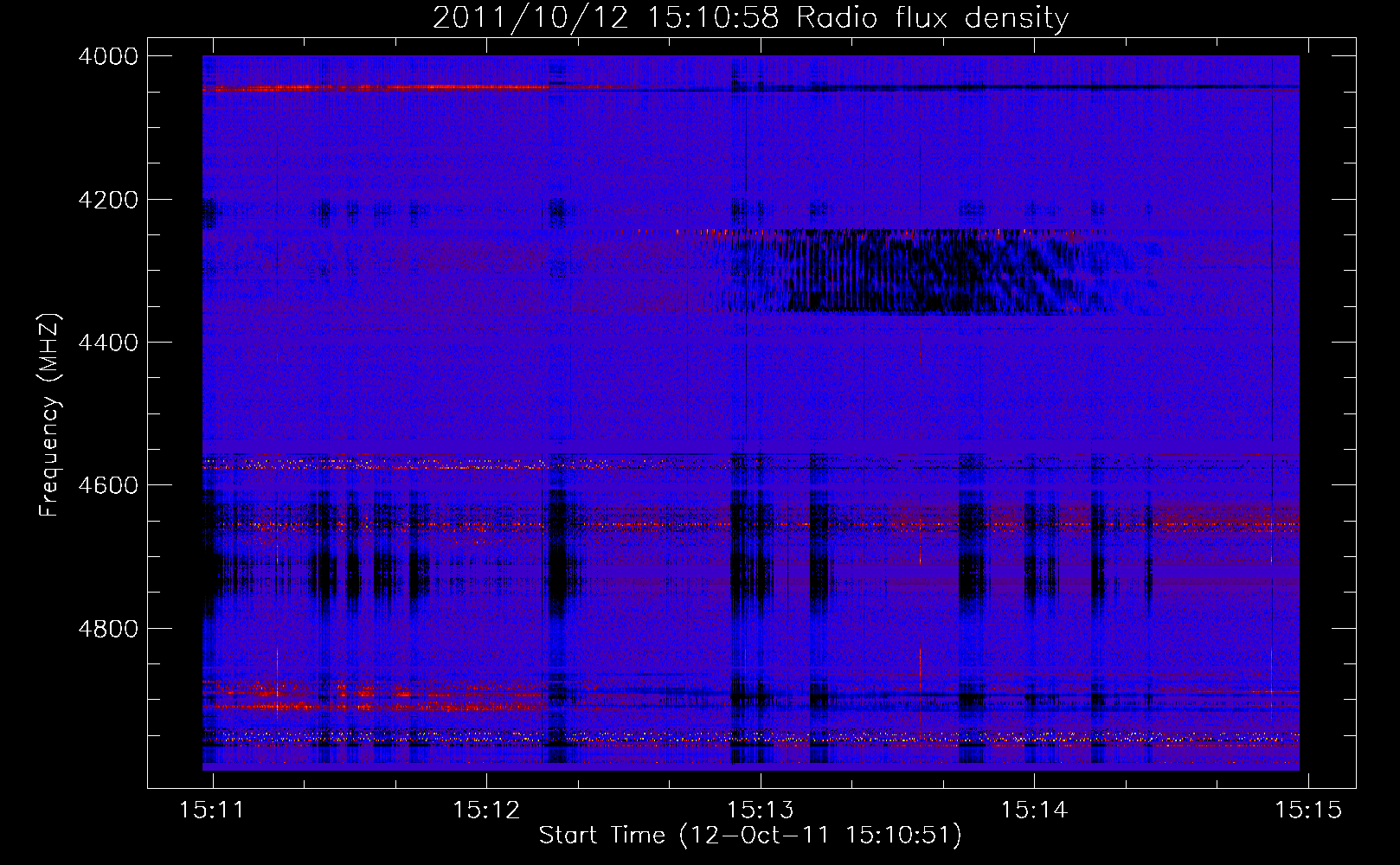Click the 4600 frequency axis label
The height and width of the screenshot is (865, 1400).
coord(108,485)
